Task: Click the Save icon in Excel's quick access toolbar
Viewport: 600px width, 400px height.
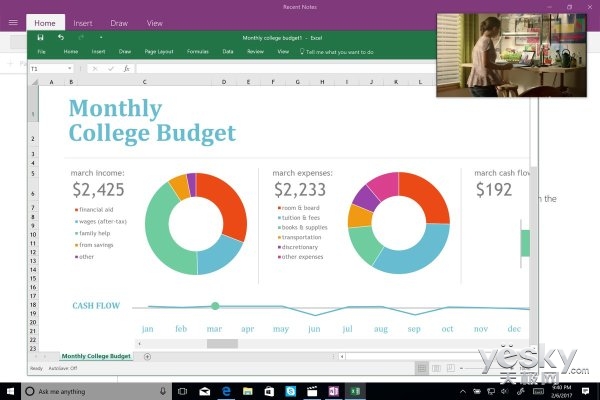Action: (40, 37)
